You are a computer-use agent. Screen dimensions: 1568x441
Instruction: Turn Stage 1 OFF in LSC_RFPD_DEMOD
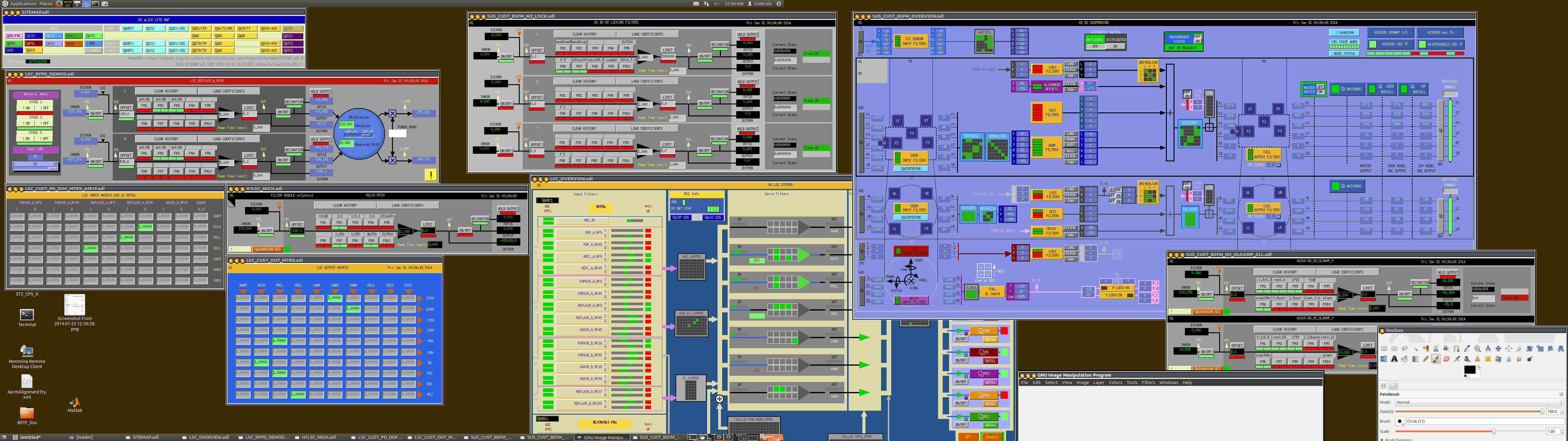click(x=44, y=108)
